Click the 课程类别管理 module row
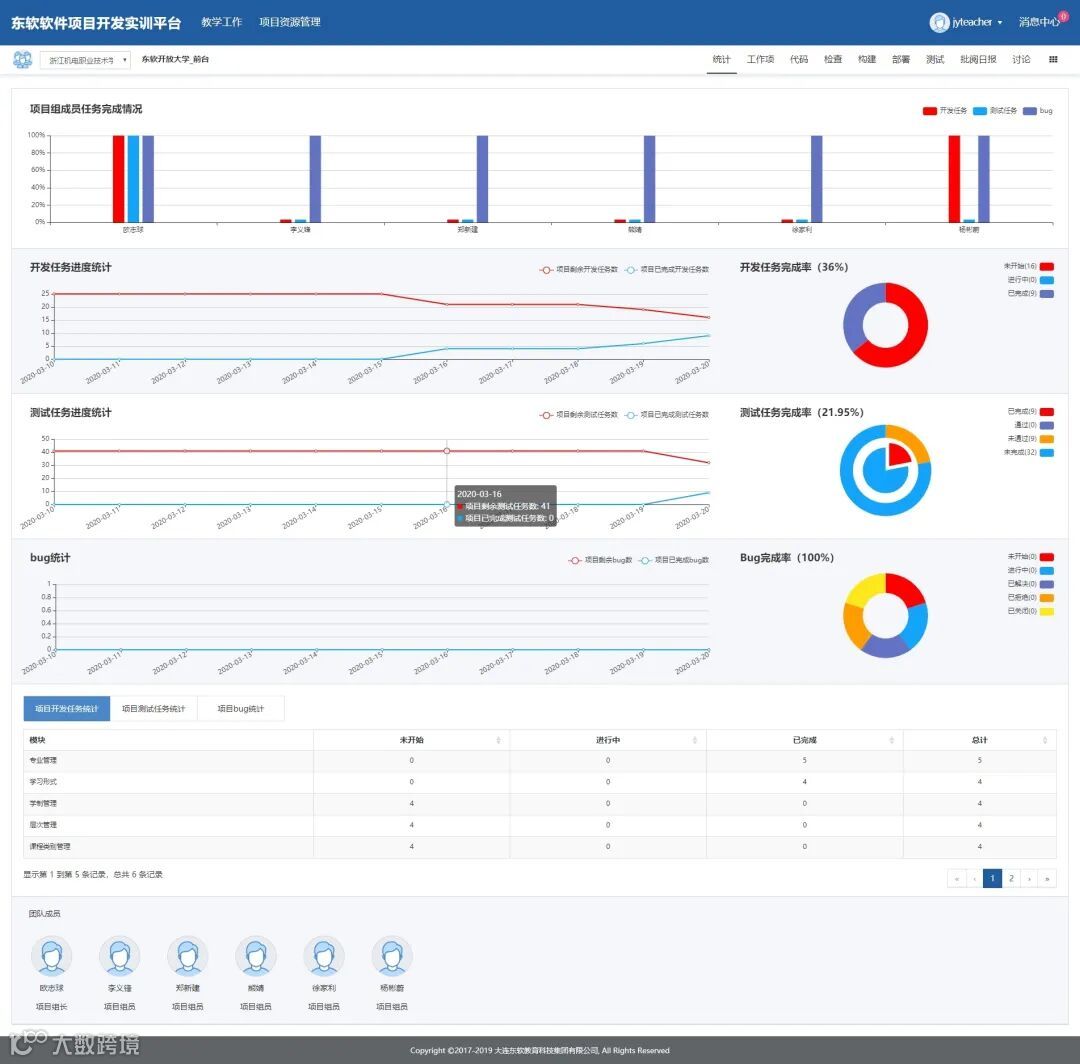This screenshot has height=1064, width=1080. point(539,847)
